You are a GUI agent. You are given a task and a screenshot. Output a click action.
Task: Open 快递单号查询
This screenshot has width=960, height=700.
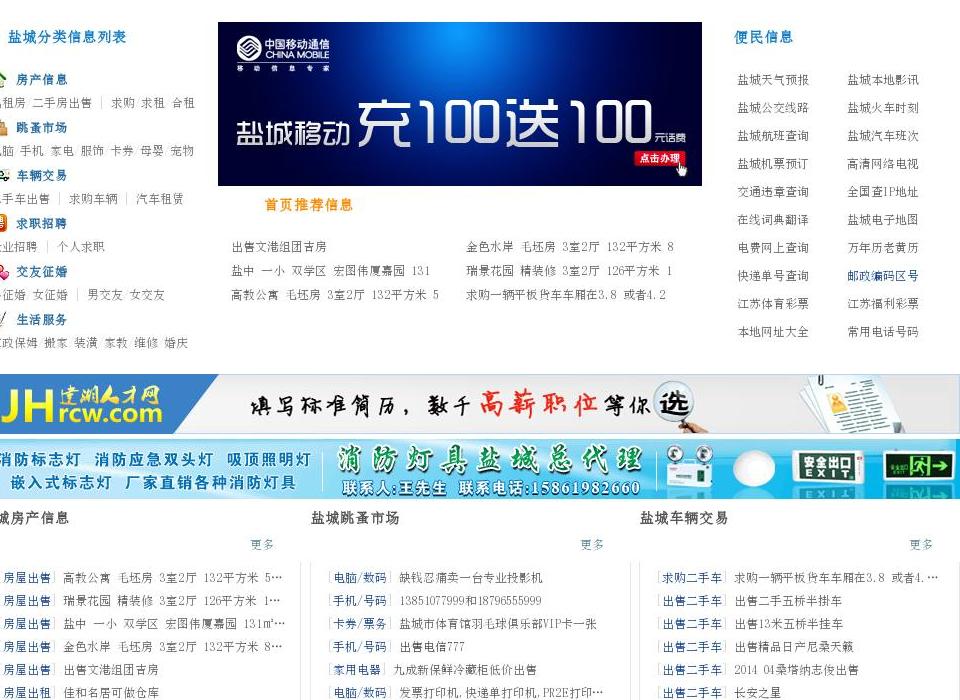(773, 276)
